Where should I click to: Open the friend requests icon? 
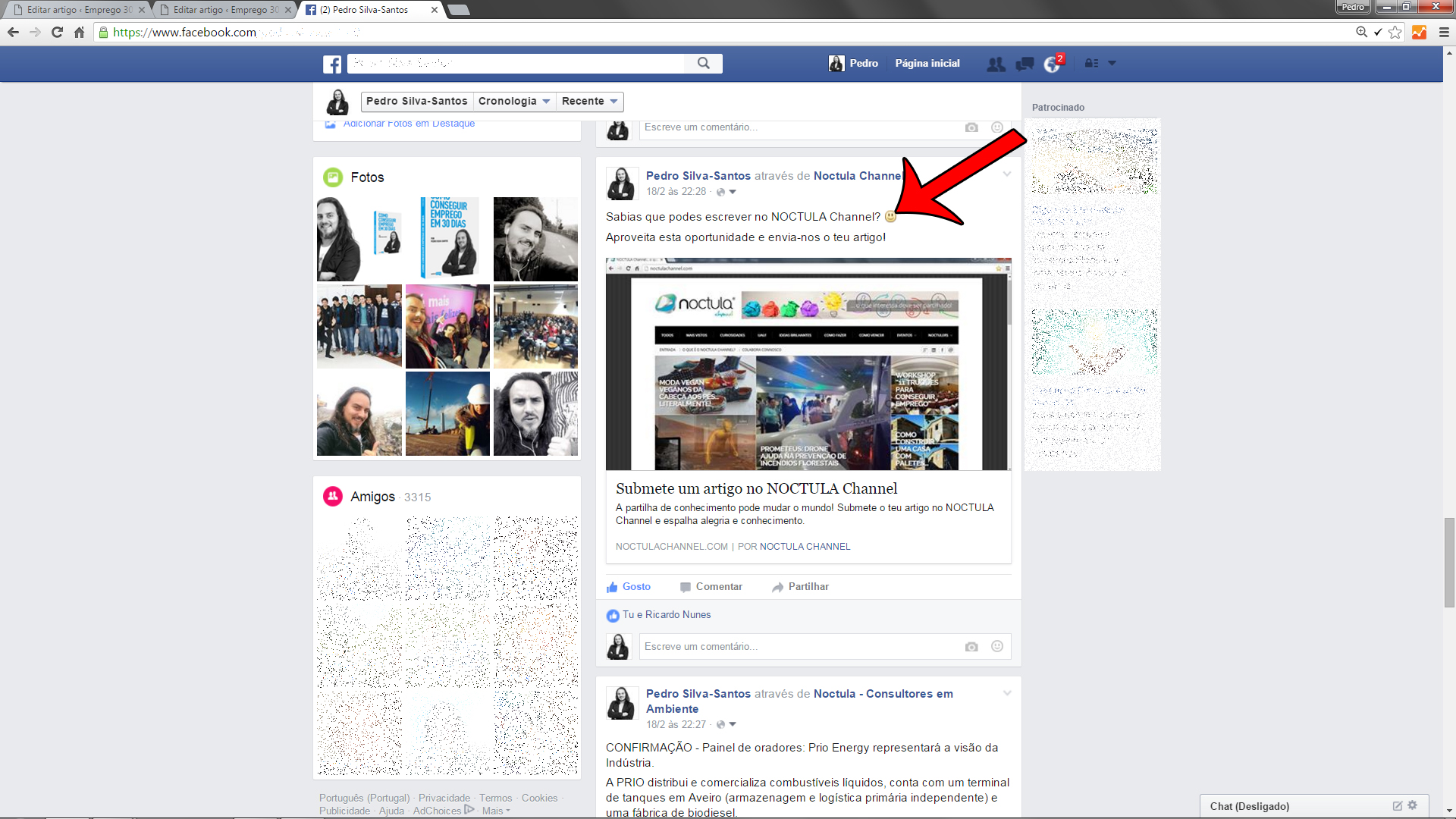(996, 64)
